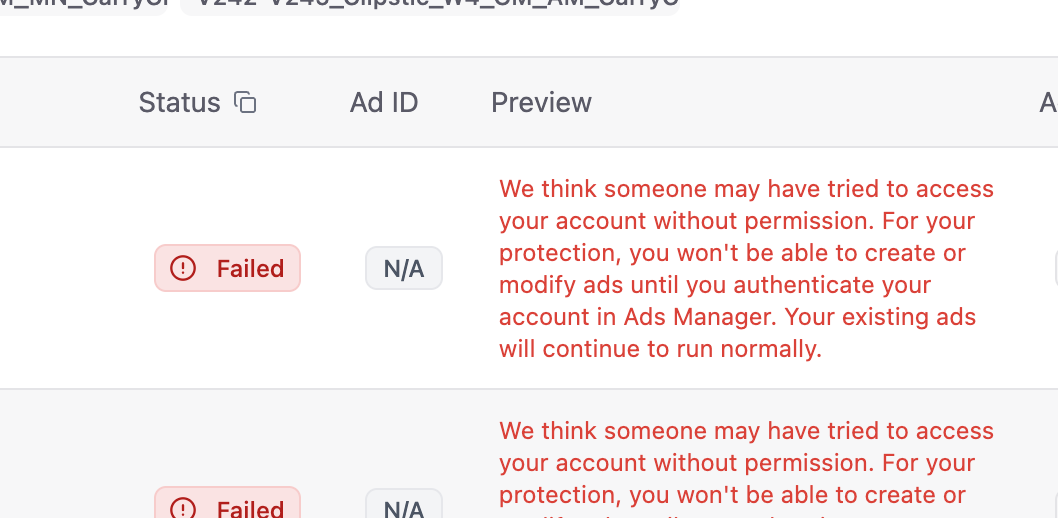This screenshot has height=518, width=1058.
Task: Click the second row's N/A Ad ID badge
Action: point(404,506)
